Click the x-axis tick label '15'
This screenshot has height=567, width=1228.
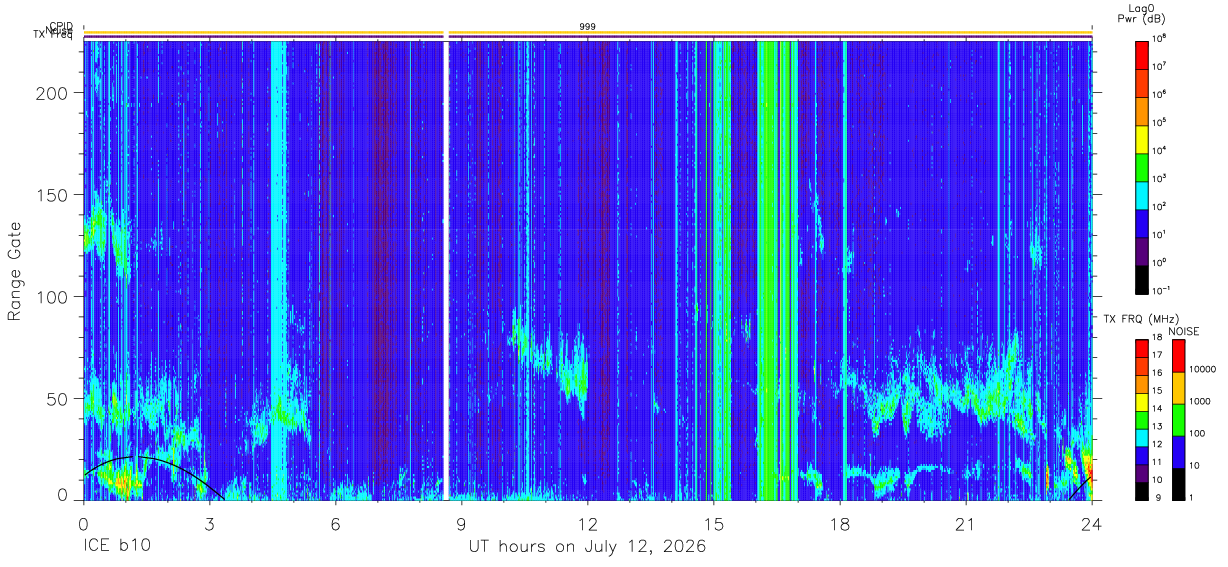tap(713, 524)
